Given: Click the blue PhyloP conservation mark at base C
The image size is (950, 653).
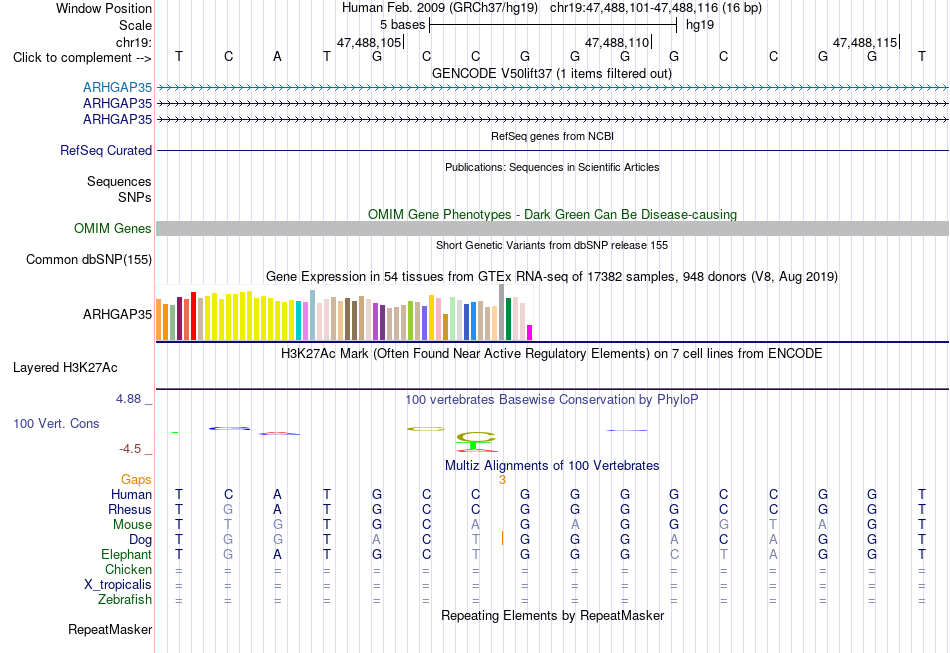Looking at the screenshot, I should (230, 428).
